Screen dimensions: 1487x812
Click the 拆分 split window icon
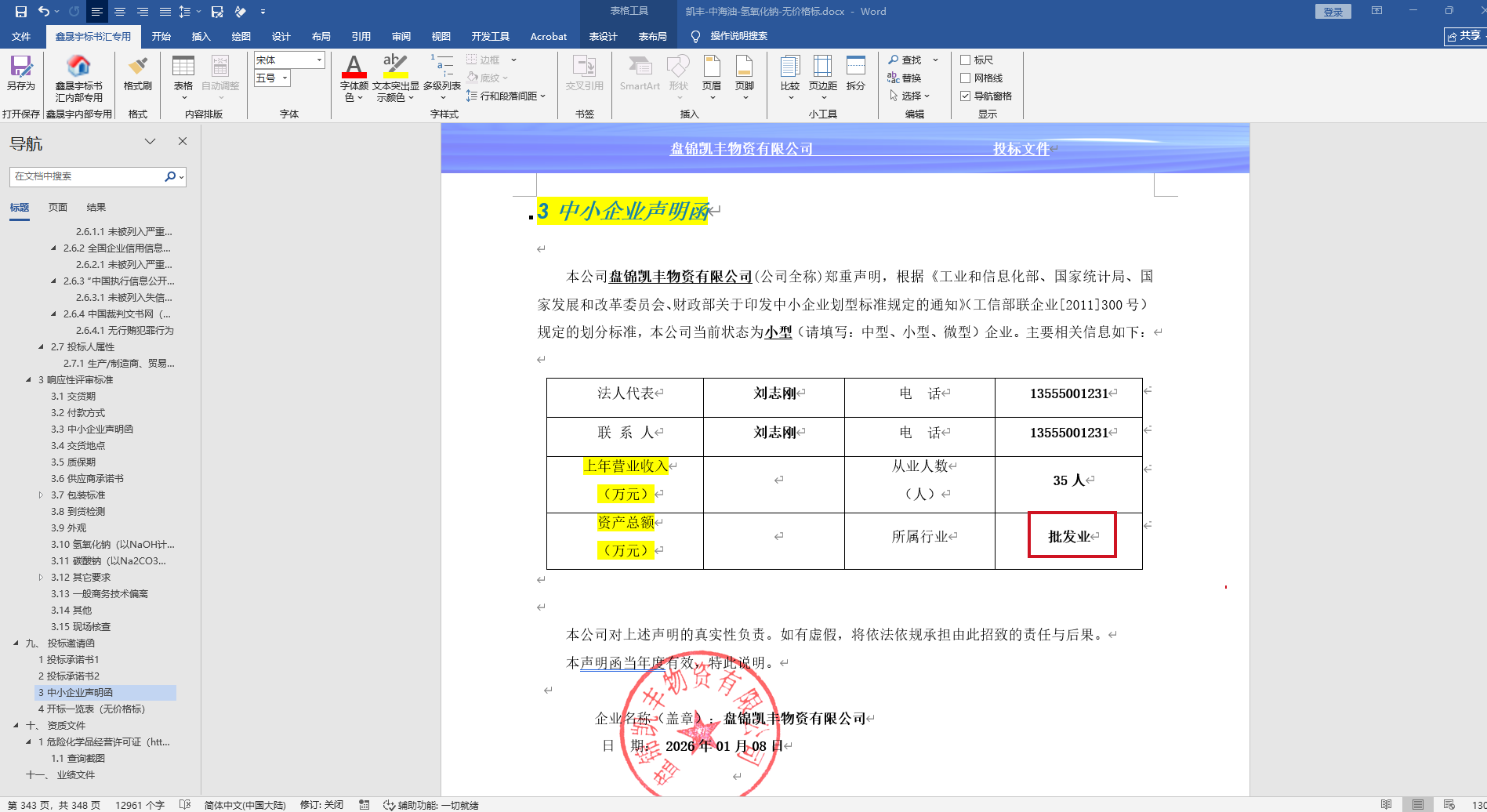pyautogui.click(x=855, y=72)
